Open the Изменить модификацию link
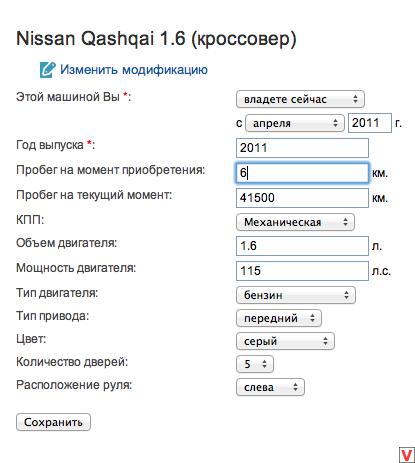 134,70
